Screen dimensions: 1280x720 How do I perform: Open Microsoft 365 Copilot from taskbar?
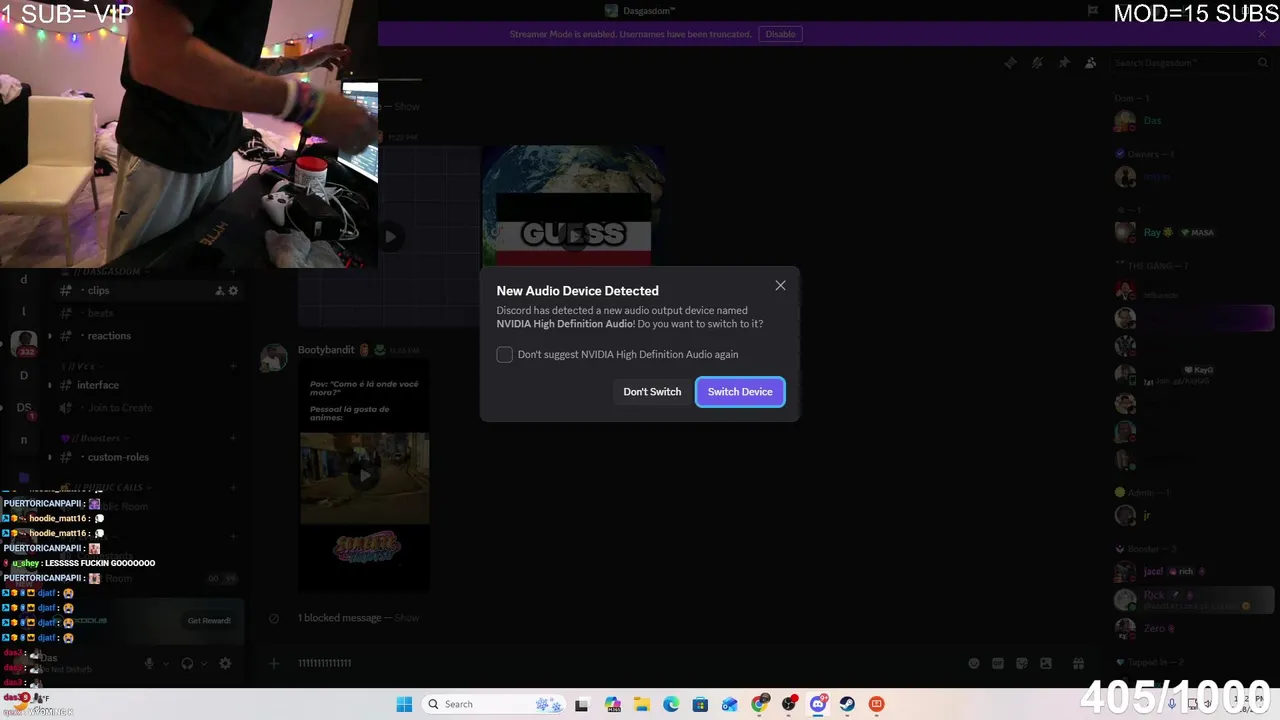point(612,705)
